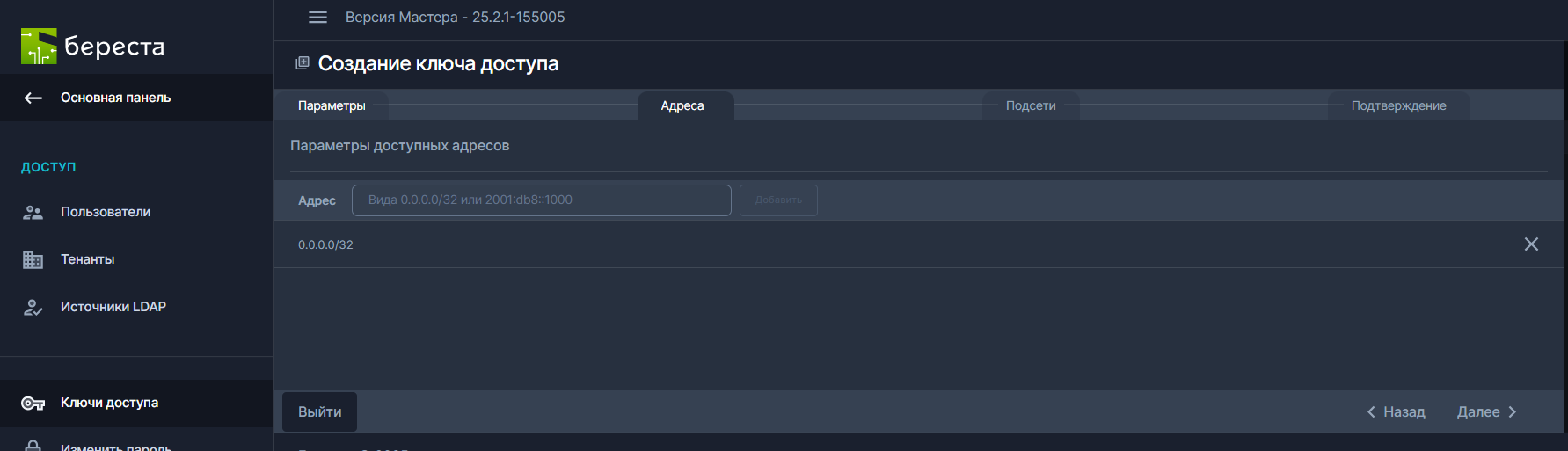The image size is (1568, 451).
Task: Remove the 0.0.0.0/32 address entry
Action: point(1530,244)
